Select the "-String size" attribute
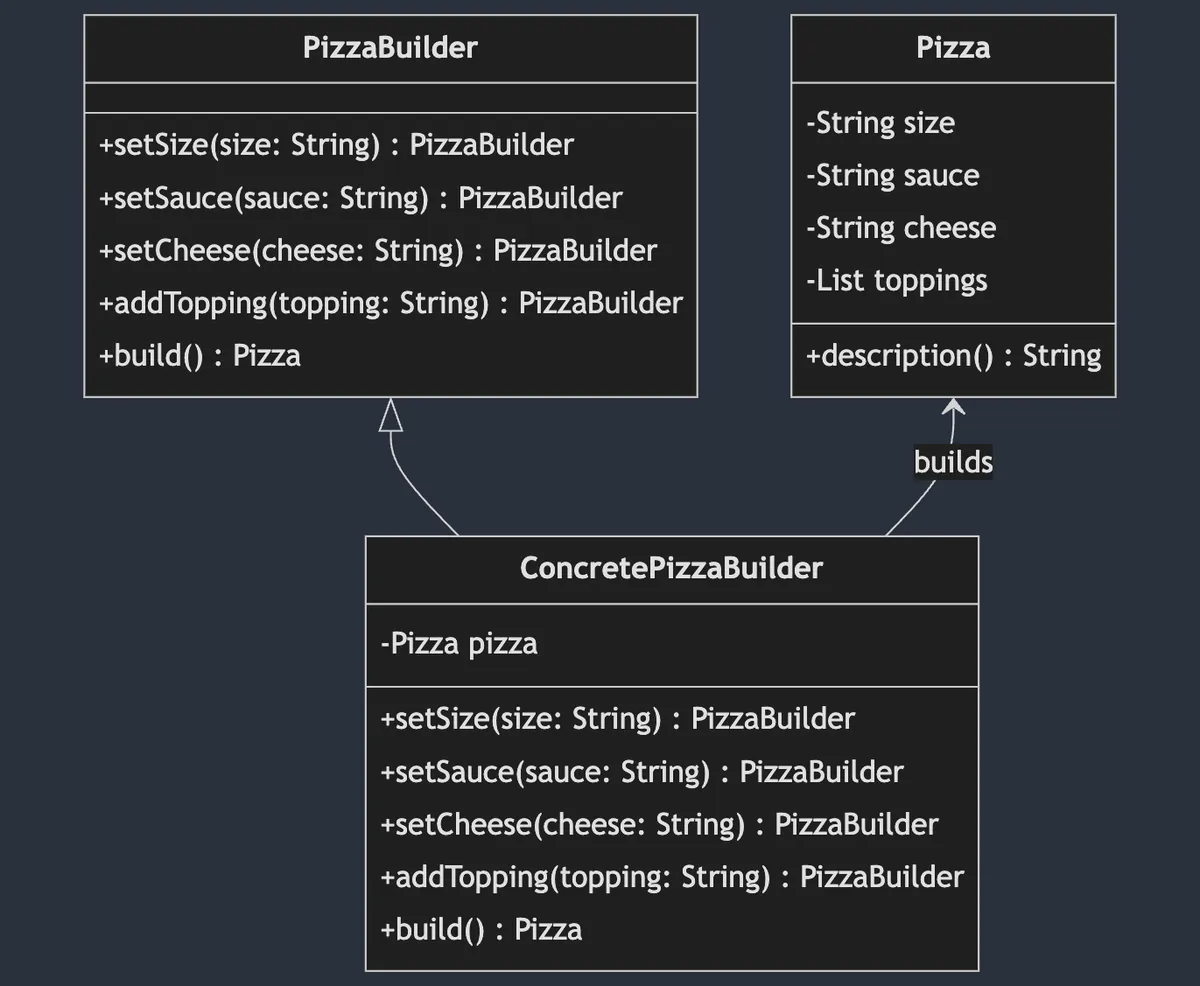 (880, 123)
